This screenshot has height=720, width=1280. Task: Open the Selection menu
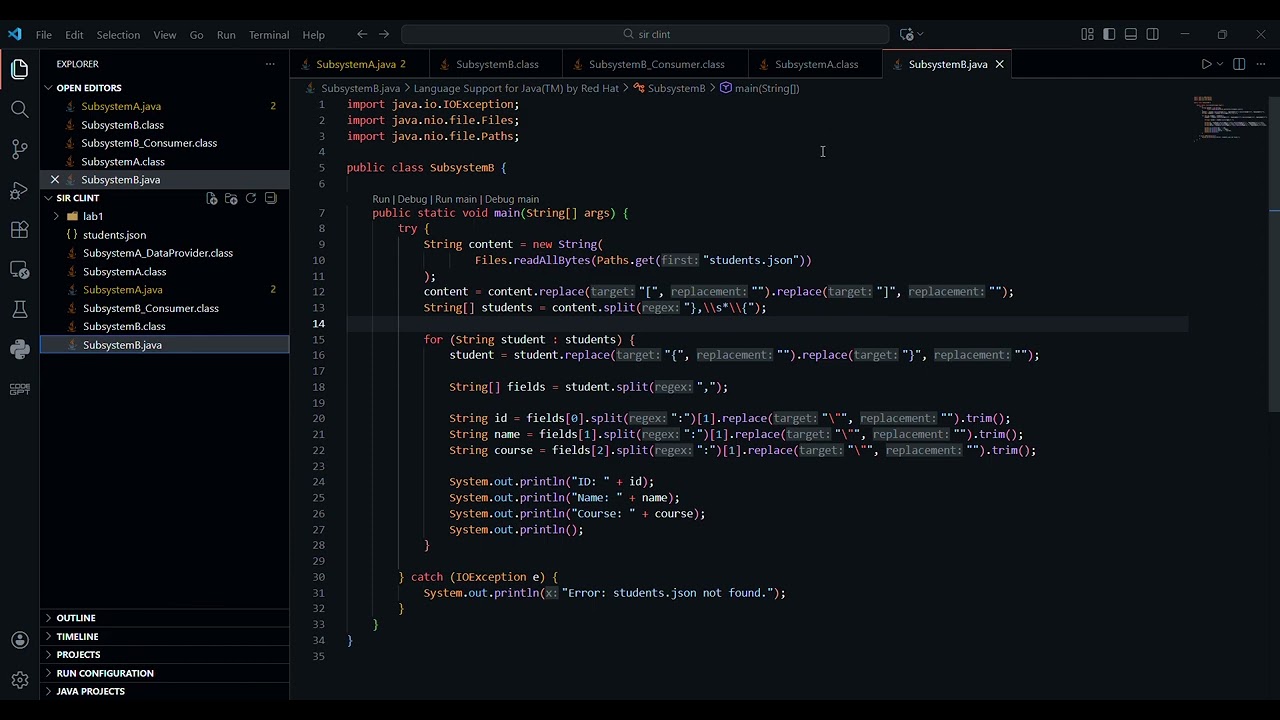pos(118,34)
